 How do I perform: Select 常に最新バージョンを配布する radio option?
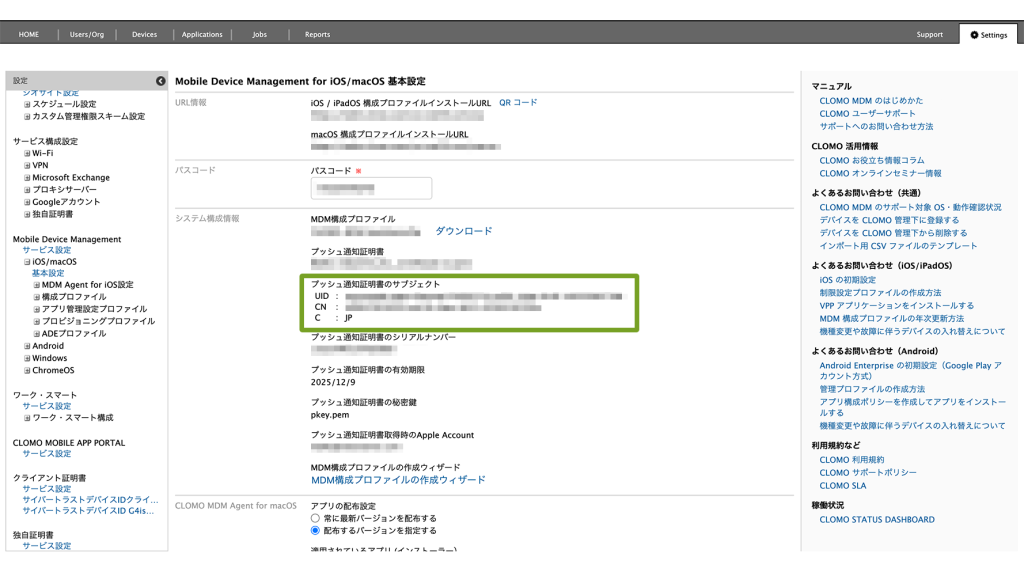(316, 518)
